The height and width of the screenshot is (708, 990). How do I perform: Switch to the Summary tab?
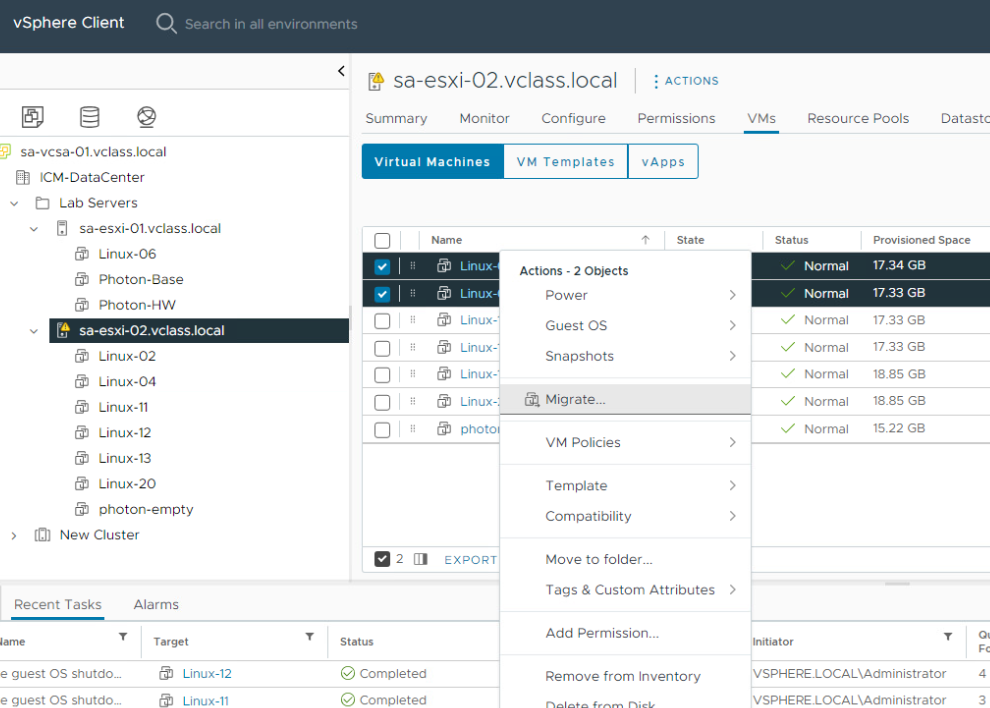point(397,118)
